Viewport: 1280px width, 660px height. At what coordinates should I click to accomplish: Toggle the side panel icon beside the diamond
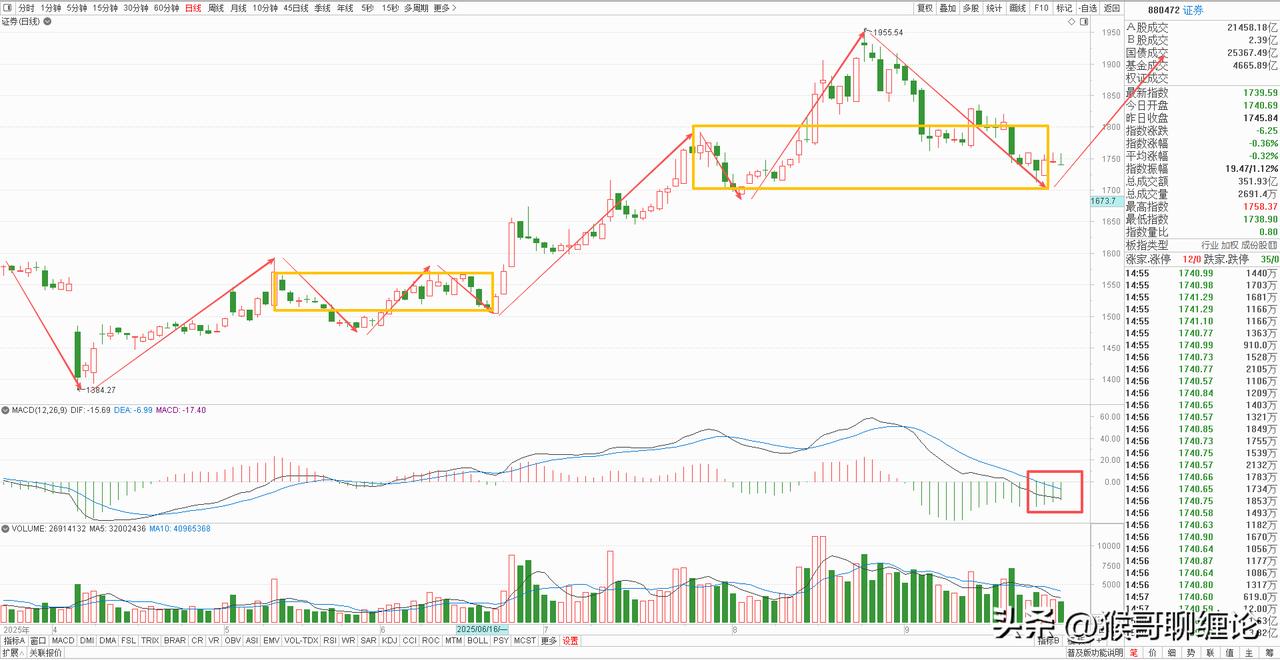click(1084, 21)
